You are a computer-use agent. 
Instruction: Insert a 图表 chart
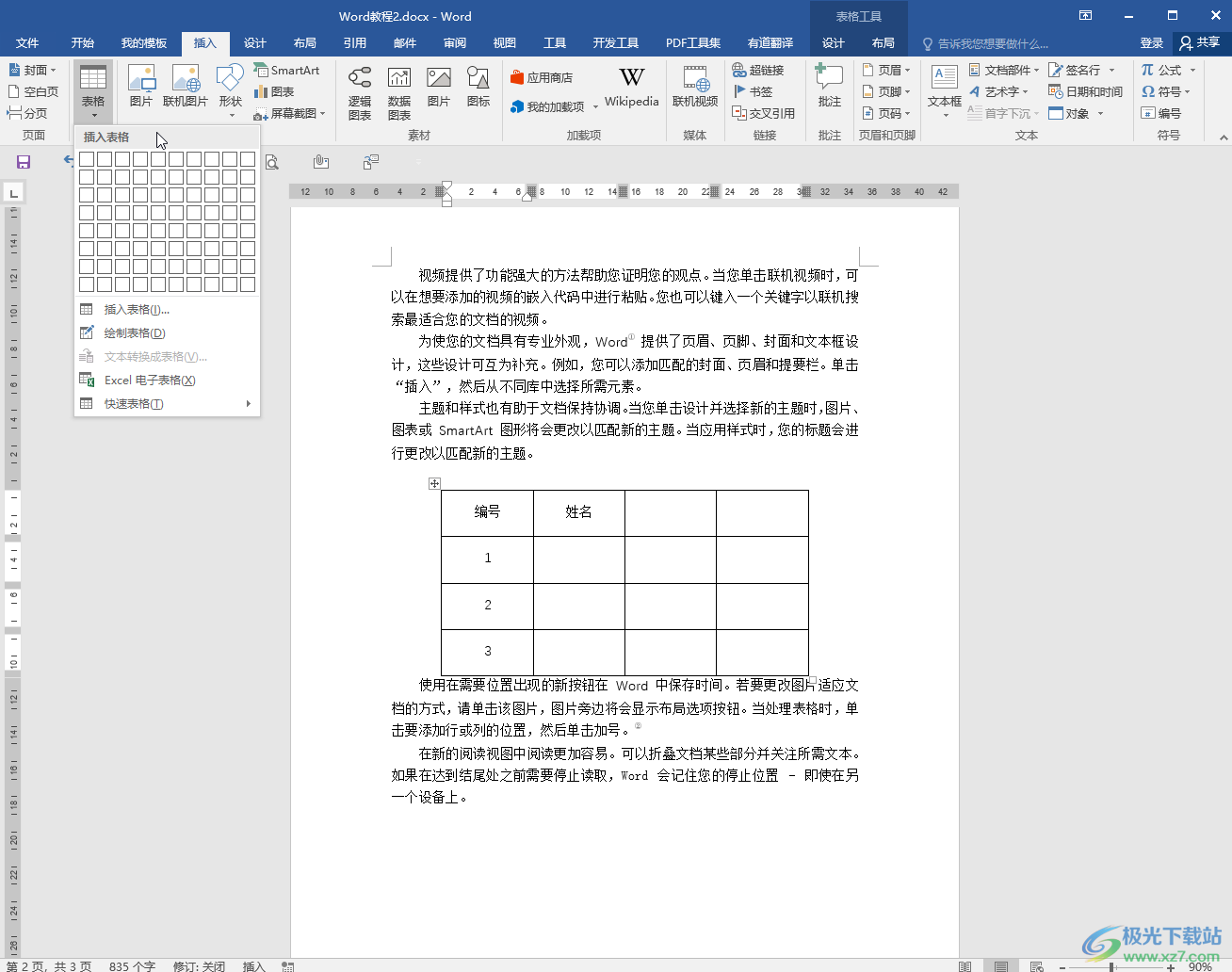275,92
